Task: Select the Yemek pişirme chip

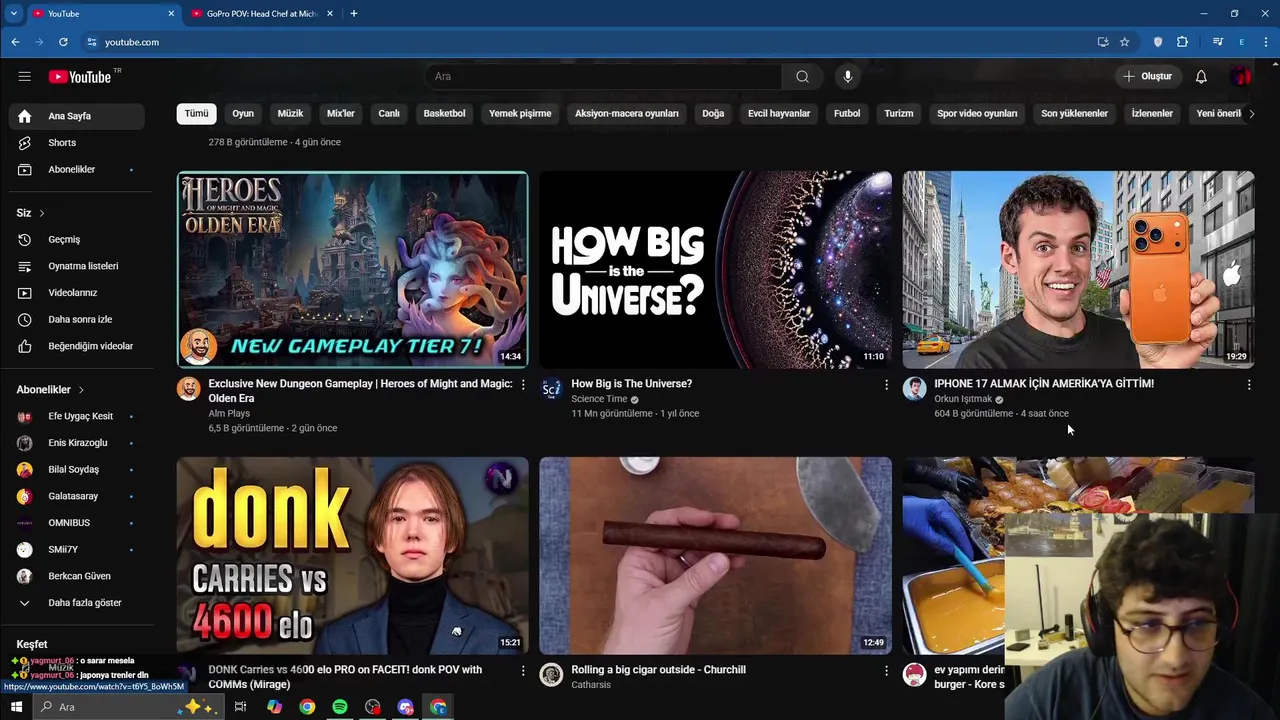Action: pyautogui.click(x=520, y=114)
